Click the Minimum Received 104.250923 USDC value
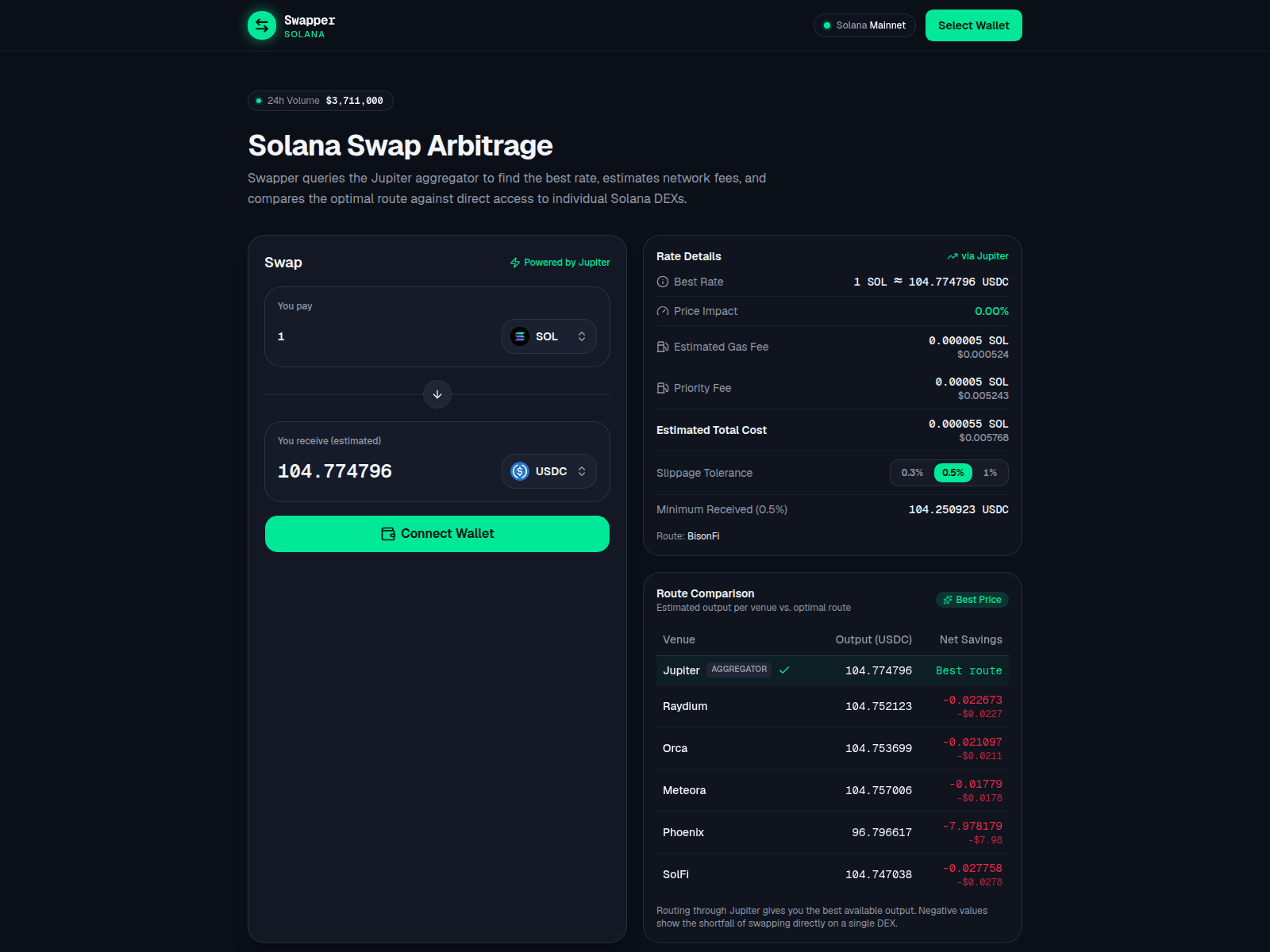Image resolution: width=1270 pixels, height=952 pixels. (x=959, y=509)
